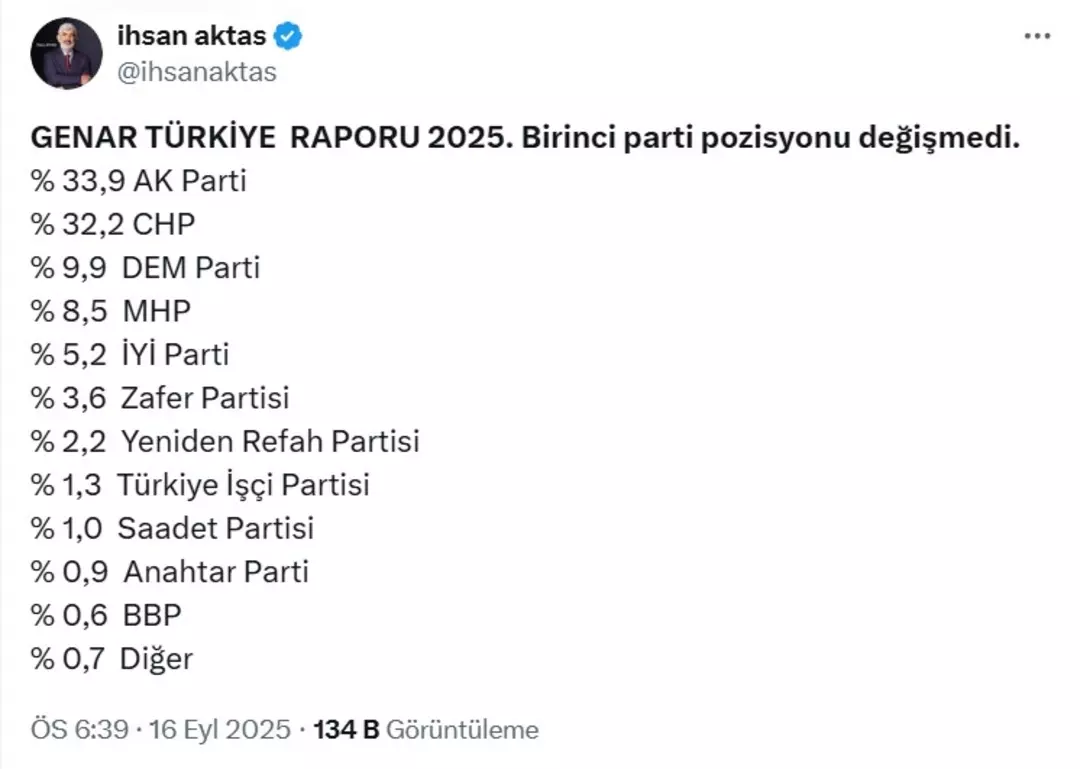The image size is (1080, 769).
Task: Click the % 9,9 DEM Parti line
Action: click(145, 268)
